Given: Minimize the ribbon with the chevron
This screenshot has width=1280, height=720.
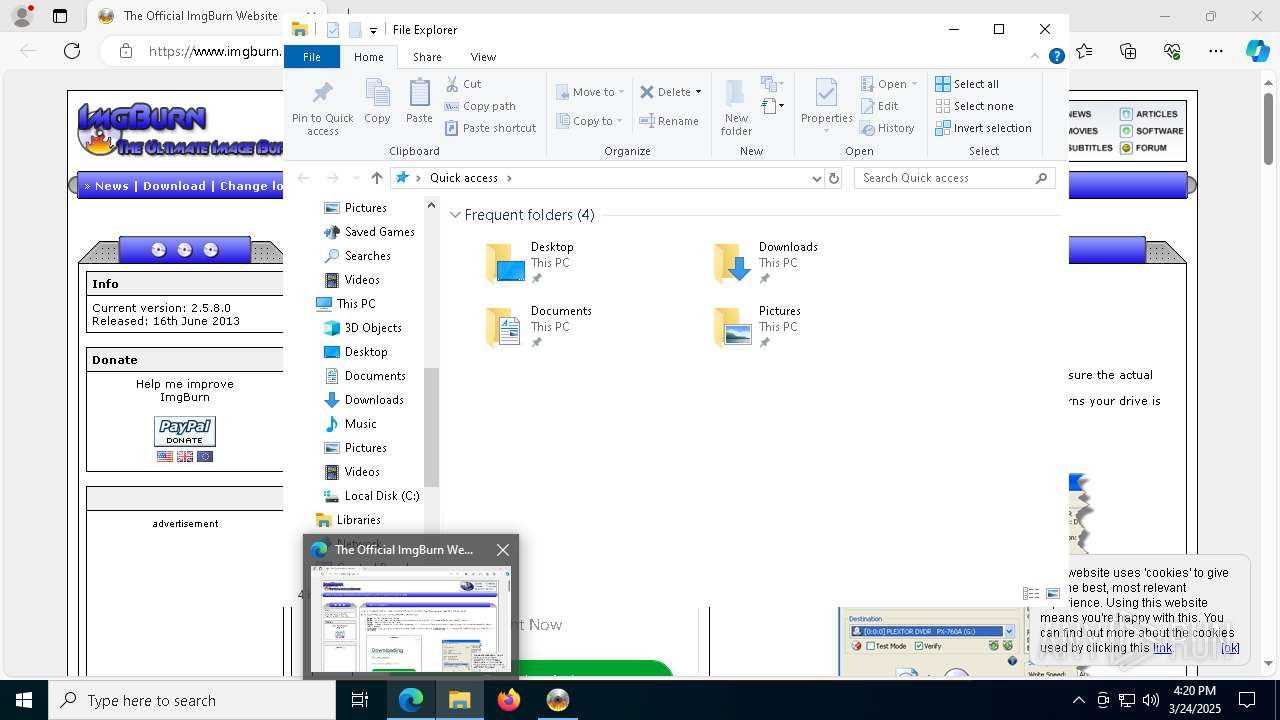Looking at the screenshot, I should pyautogui.click(x=1035, y=57).
